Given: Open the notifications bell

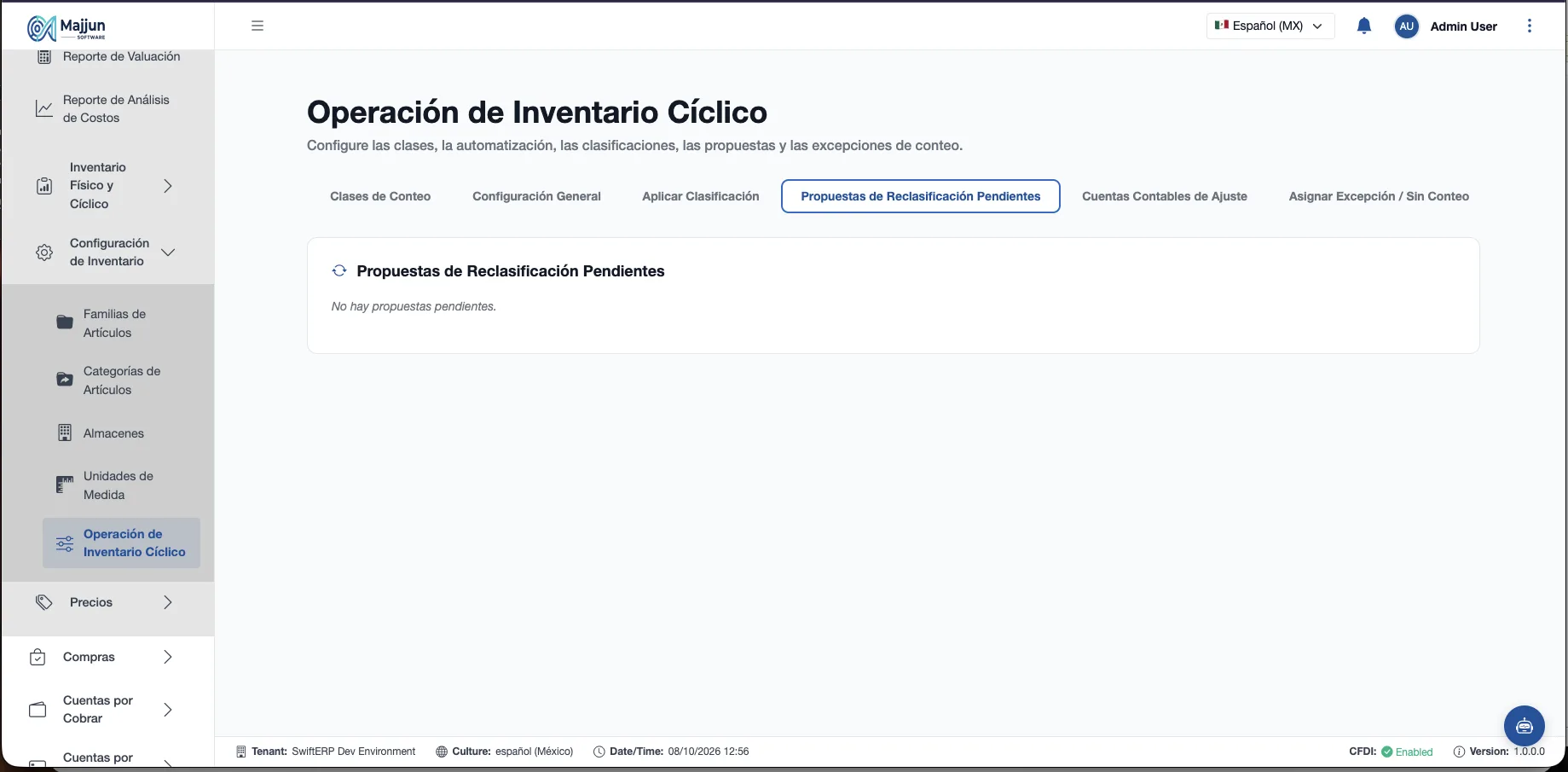Looking at the screenshot, I should click(x=1364, y=26).
